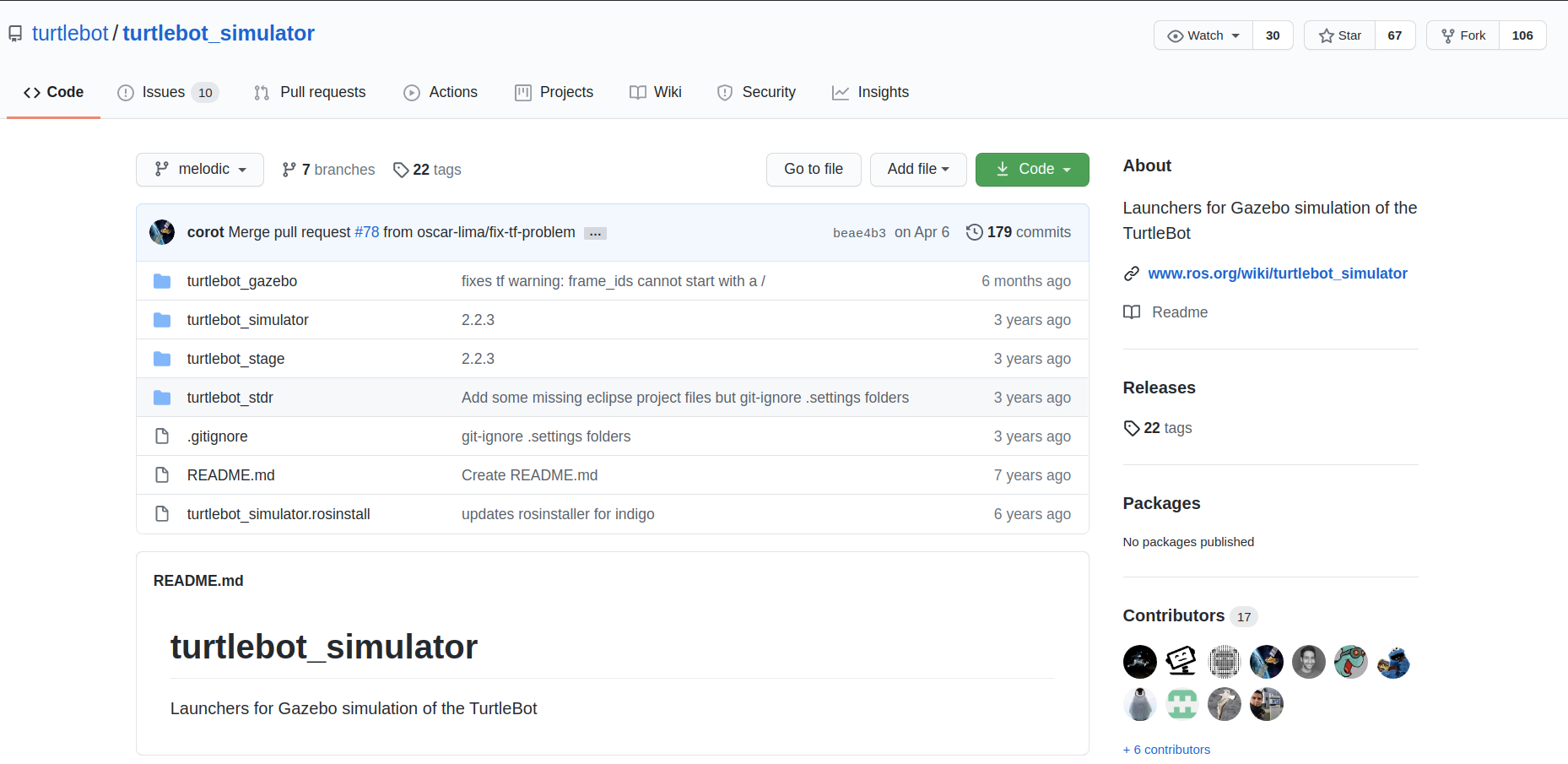Screen dimensions: 1568x764
Task: Open the Watch notifications dropdown
Action: [1203, 35]
